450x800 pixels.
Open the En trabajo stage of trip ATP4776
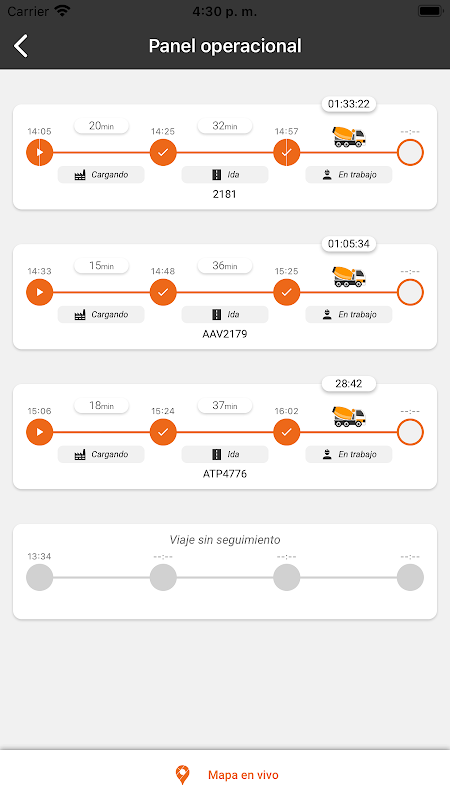349,454
